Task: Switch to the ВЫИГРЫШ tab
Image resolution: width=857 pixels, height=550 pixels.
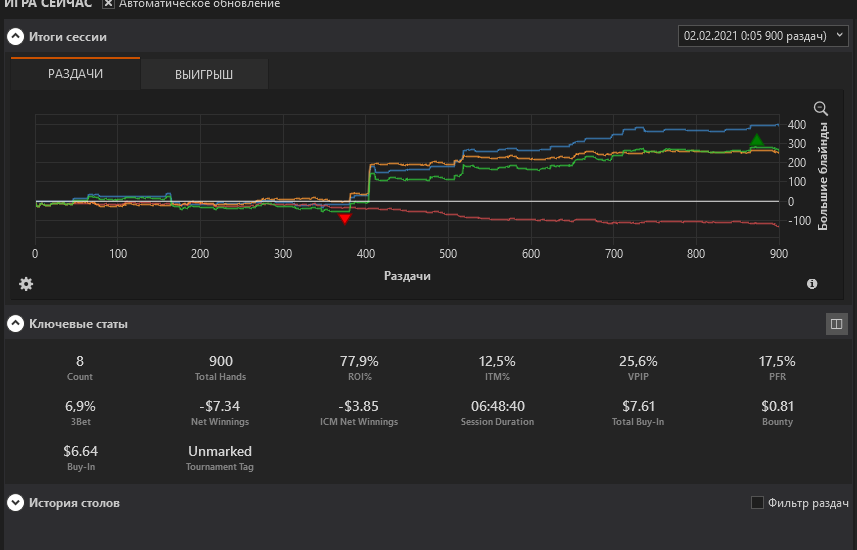Action: [x=204, y=74]
